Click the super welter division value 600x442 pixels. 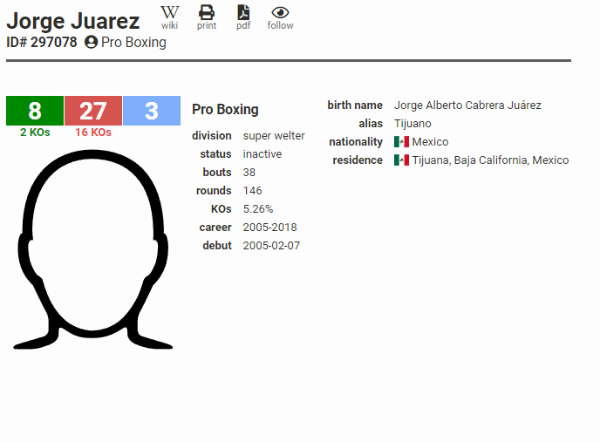click(x=274, y=136)
